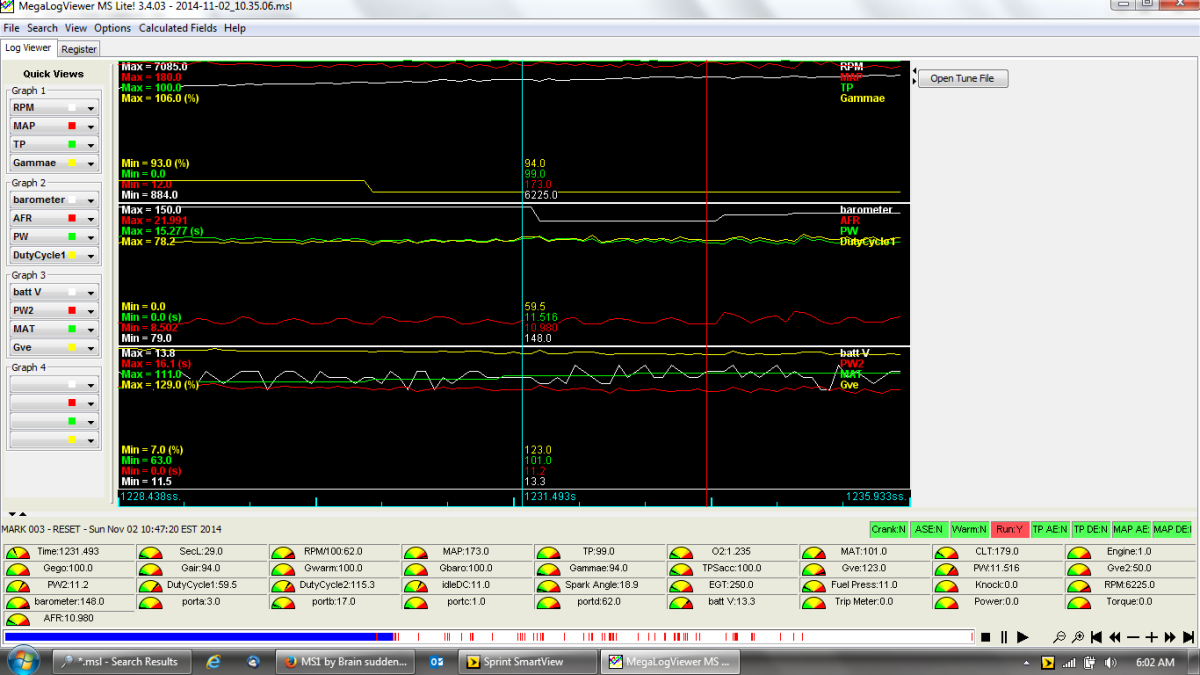Pause the log playback
1200x675 pixels.
pyautogui.click(x=1003, y=637)
